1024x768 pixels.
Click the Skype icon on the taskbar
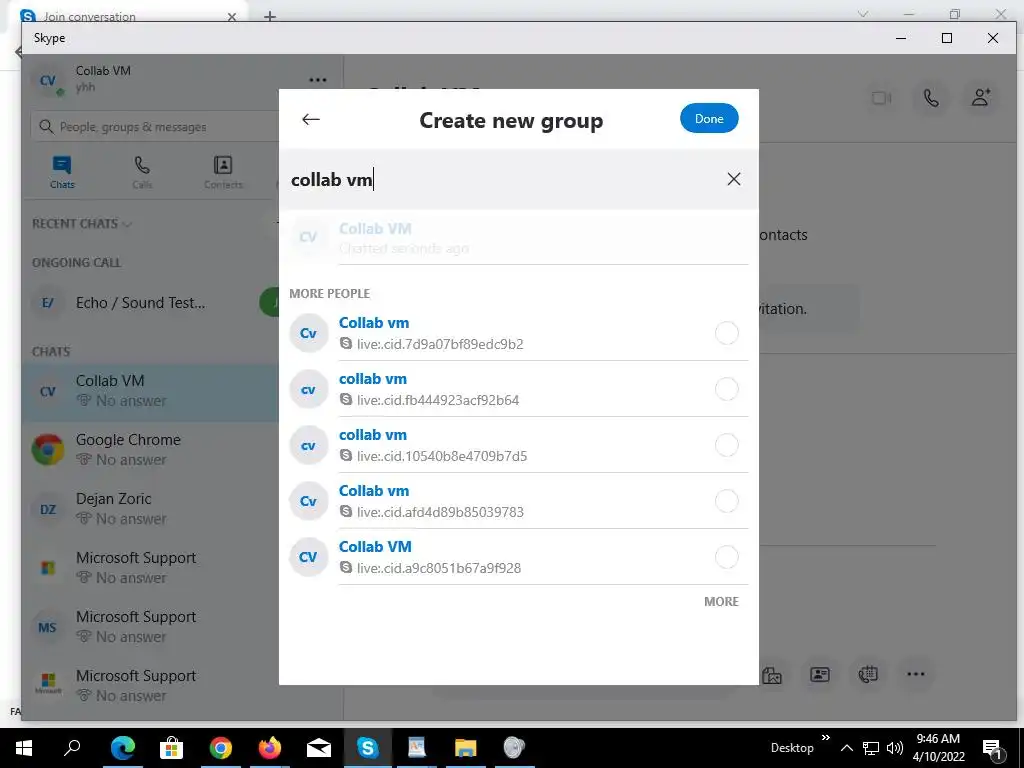point(368,748)
